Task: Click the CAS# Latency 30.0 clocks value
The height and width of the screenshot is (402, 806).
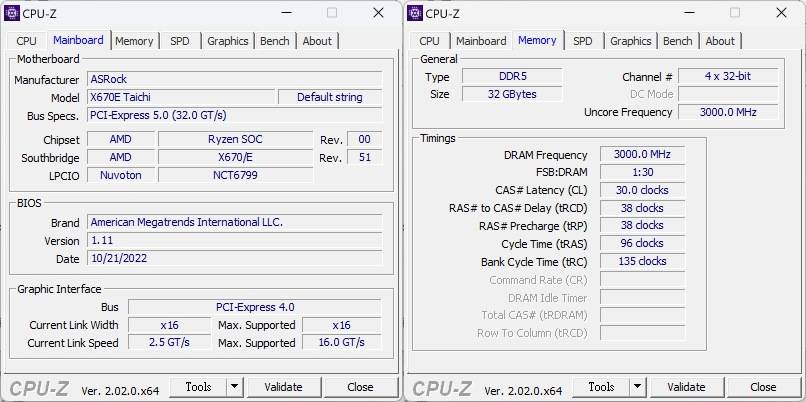Action: click(642, 191)
